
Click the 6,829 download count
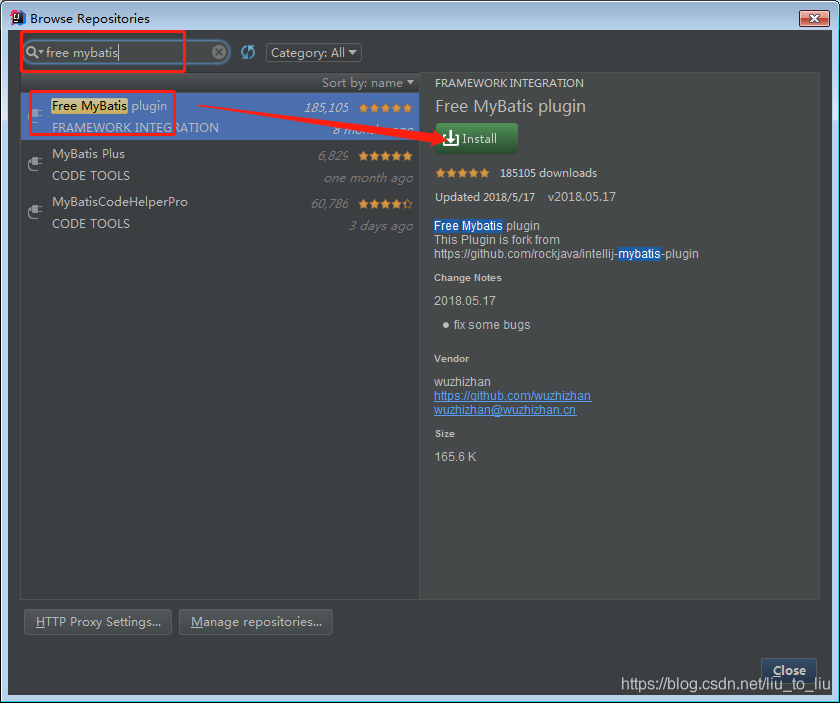click(x=333, y=156)
